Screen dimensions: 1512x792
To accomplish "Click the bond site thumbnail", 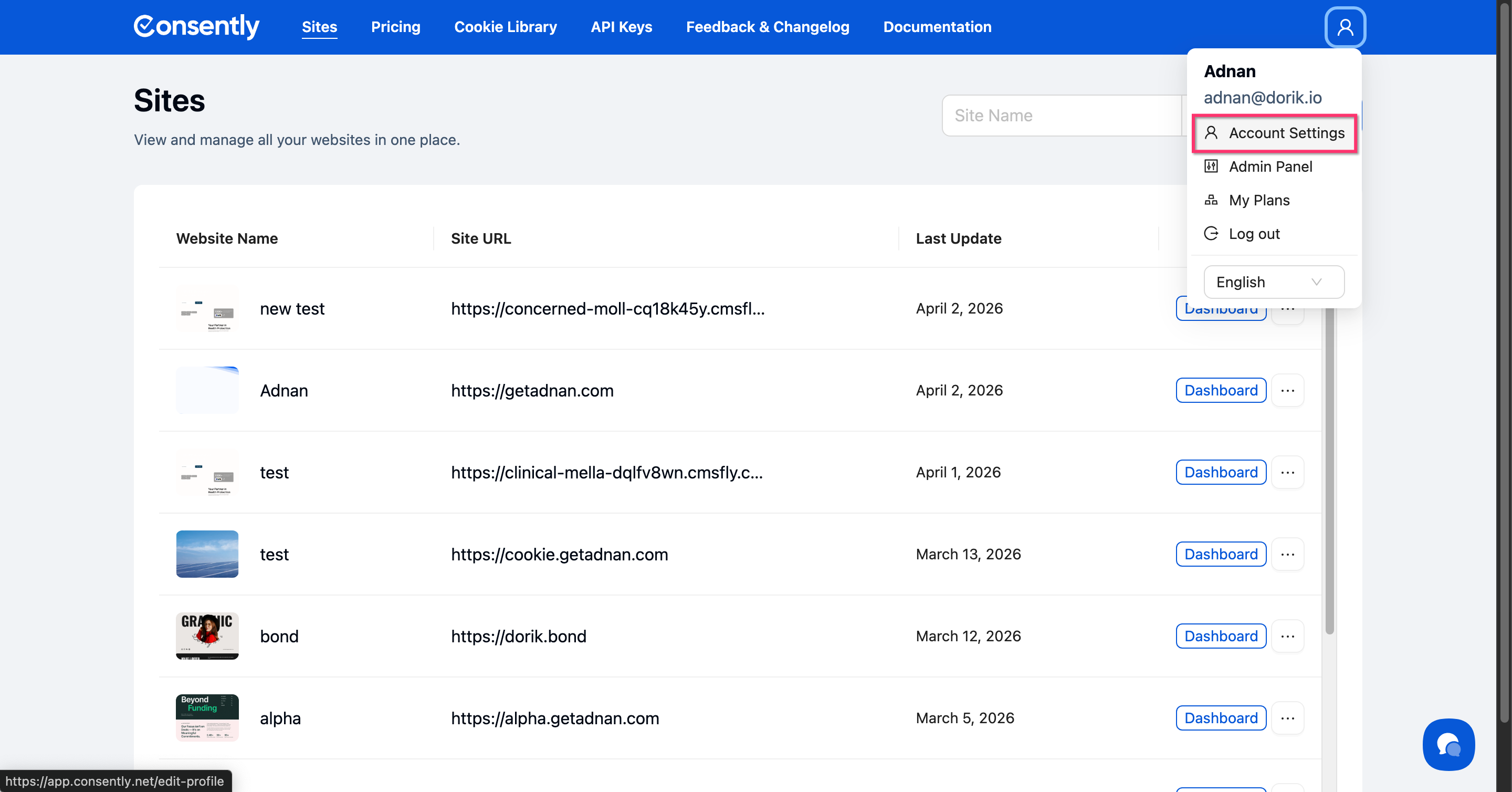I will [x=207, y=636].
